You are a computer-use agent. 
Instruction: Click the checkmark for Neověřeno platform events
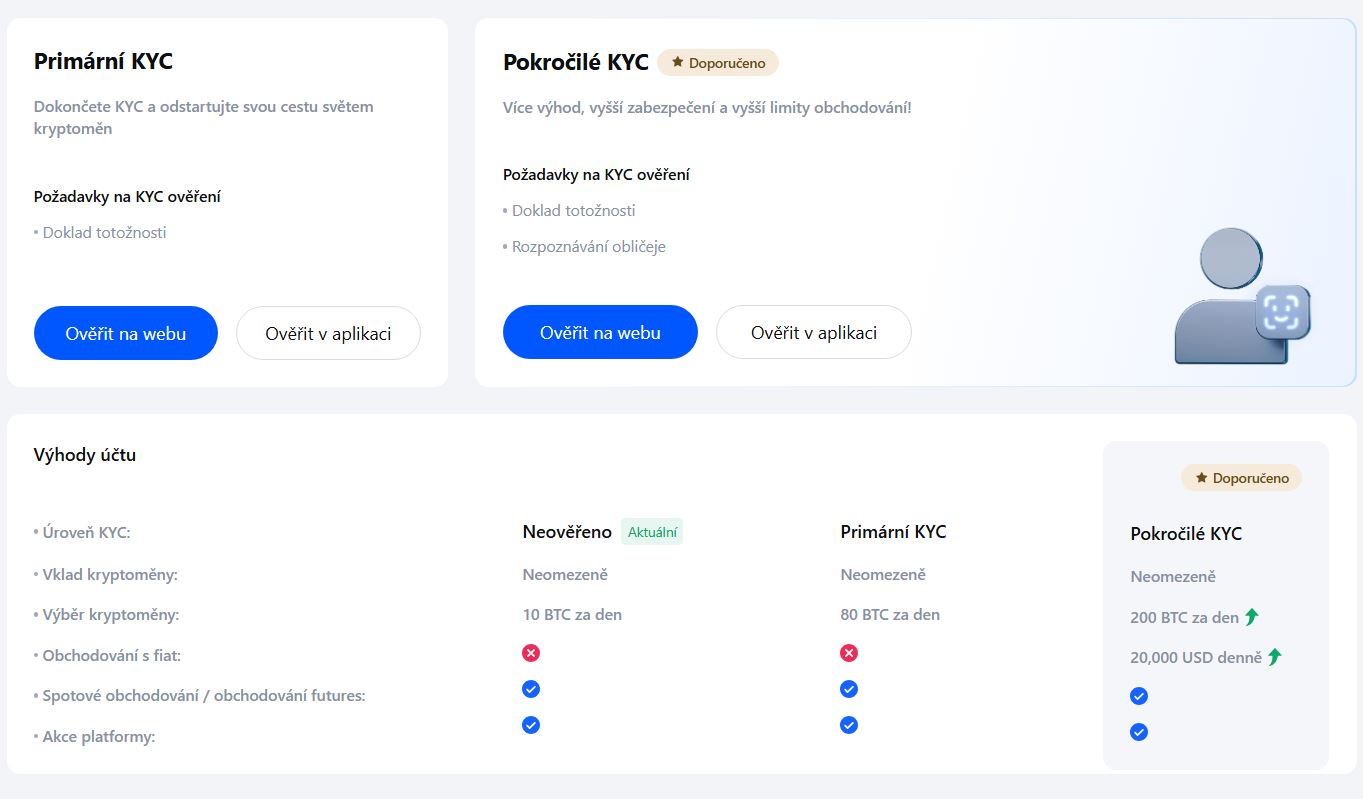[530, 724]
